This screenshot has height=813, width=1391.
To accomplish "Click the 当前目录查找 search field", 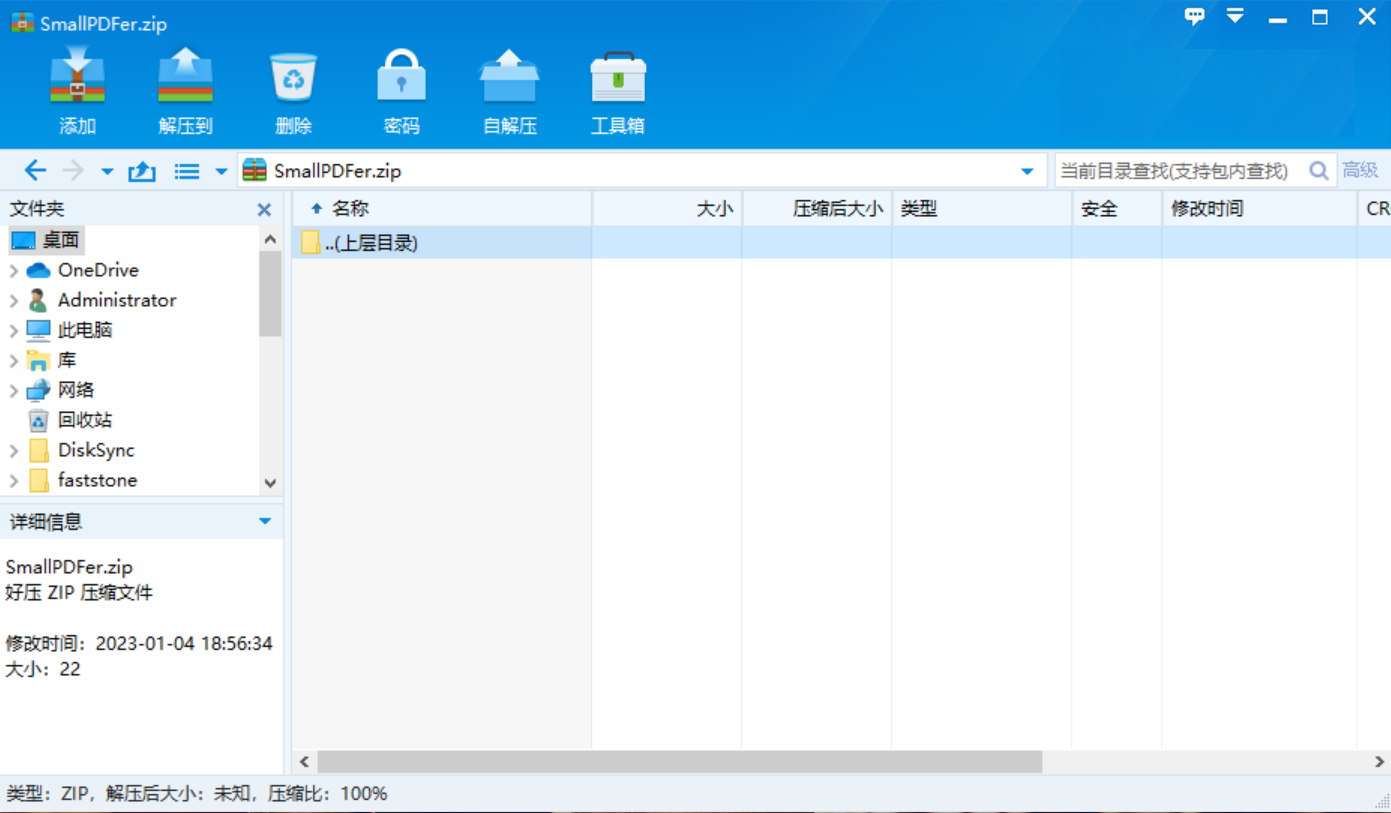I will pos(1180,171).
